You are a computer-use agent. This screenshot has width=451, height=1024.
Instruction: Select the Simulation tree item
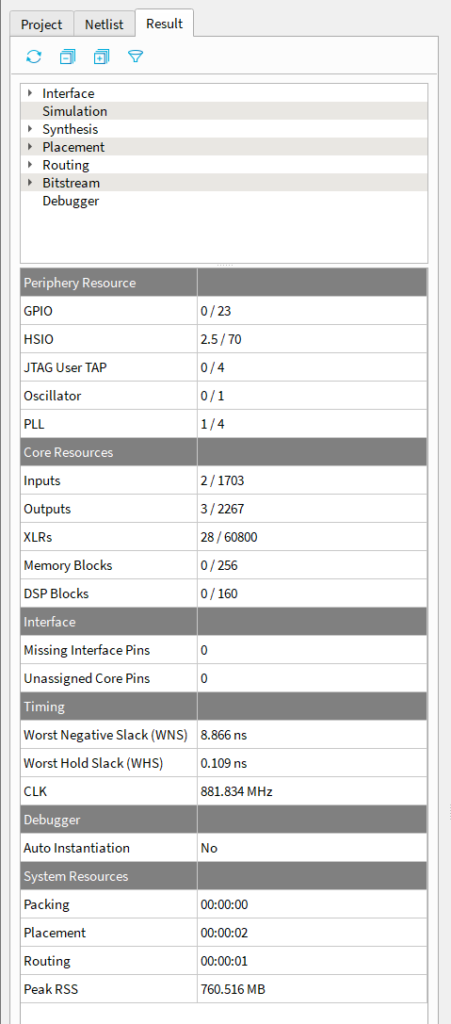pos(74,111)
